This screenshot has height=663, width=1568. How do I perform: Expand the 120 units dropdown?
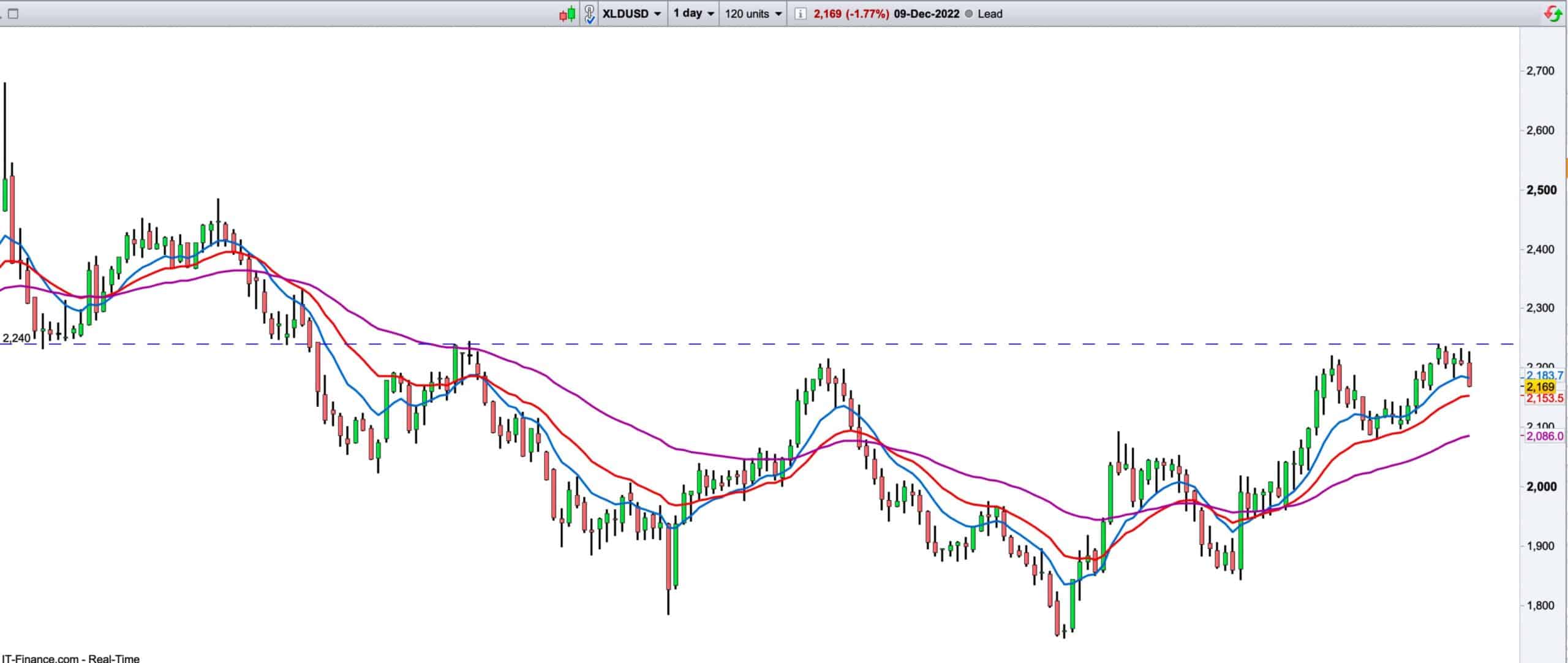click(x=753, y=13)
